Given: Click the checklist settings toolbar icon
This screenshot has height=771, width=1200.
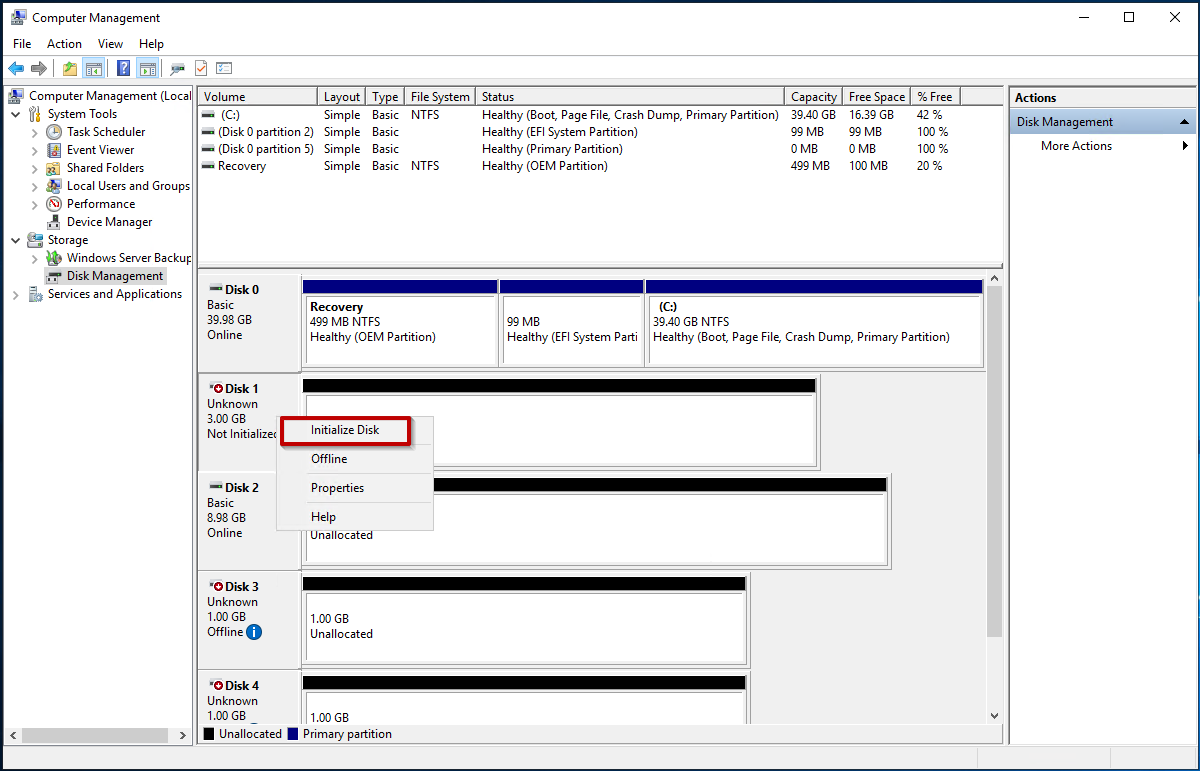Looking at the screenshot, I should [224, 68].
